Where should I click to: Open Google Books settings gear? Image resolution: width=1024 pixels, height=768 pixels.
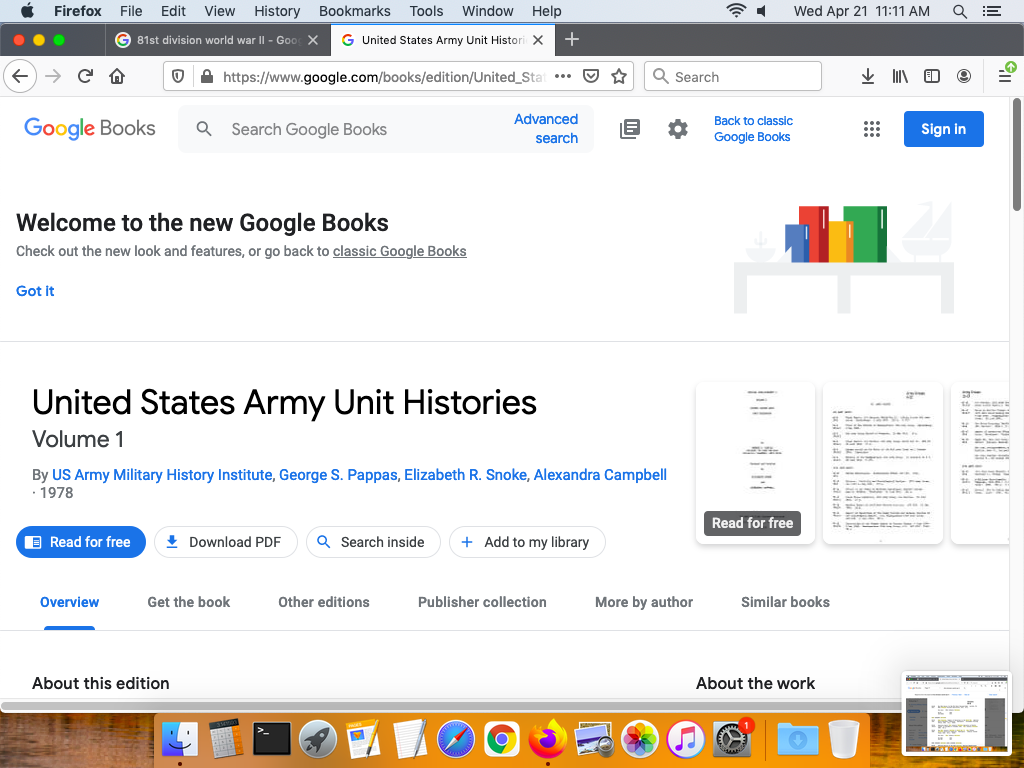click(x=678, y=129)
